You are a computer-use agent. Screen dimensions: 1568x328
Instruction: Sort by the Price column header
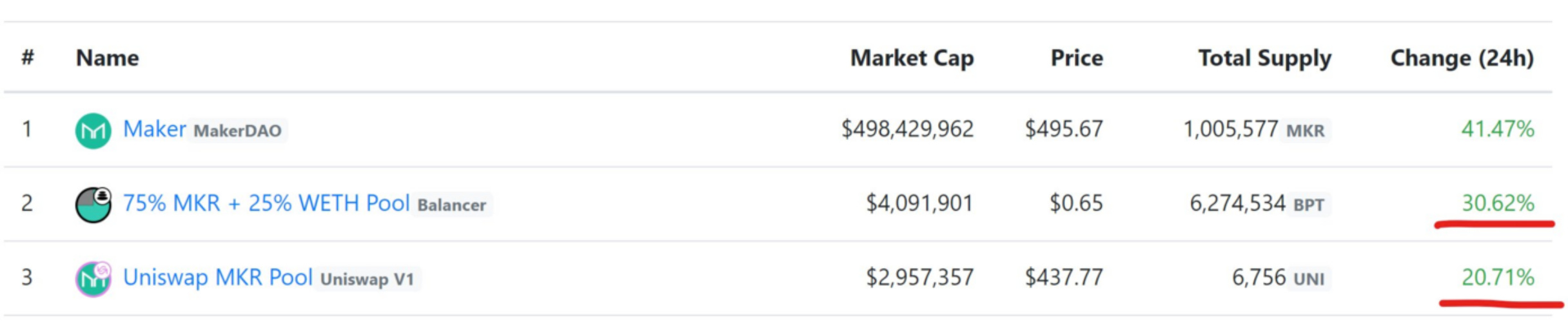[1077, 58]
